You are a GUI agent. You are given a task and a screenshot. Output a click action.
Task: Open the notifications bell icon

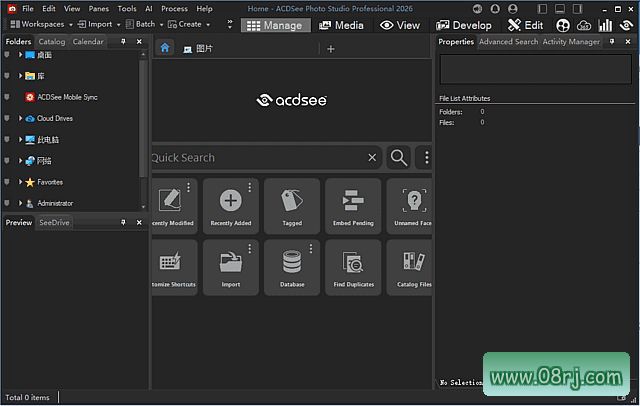click(x=627, y=25)
